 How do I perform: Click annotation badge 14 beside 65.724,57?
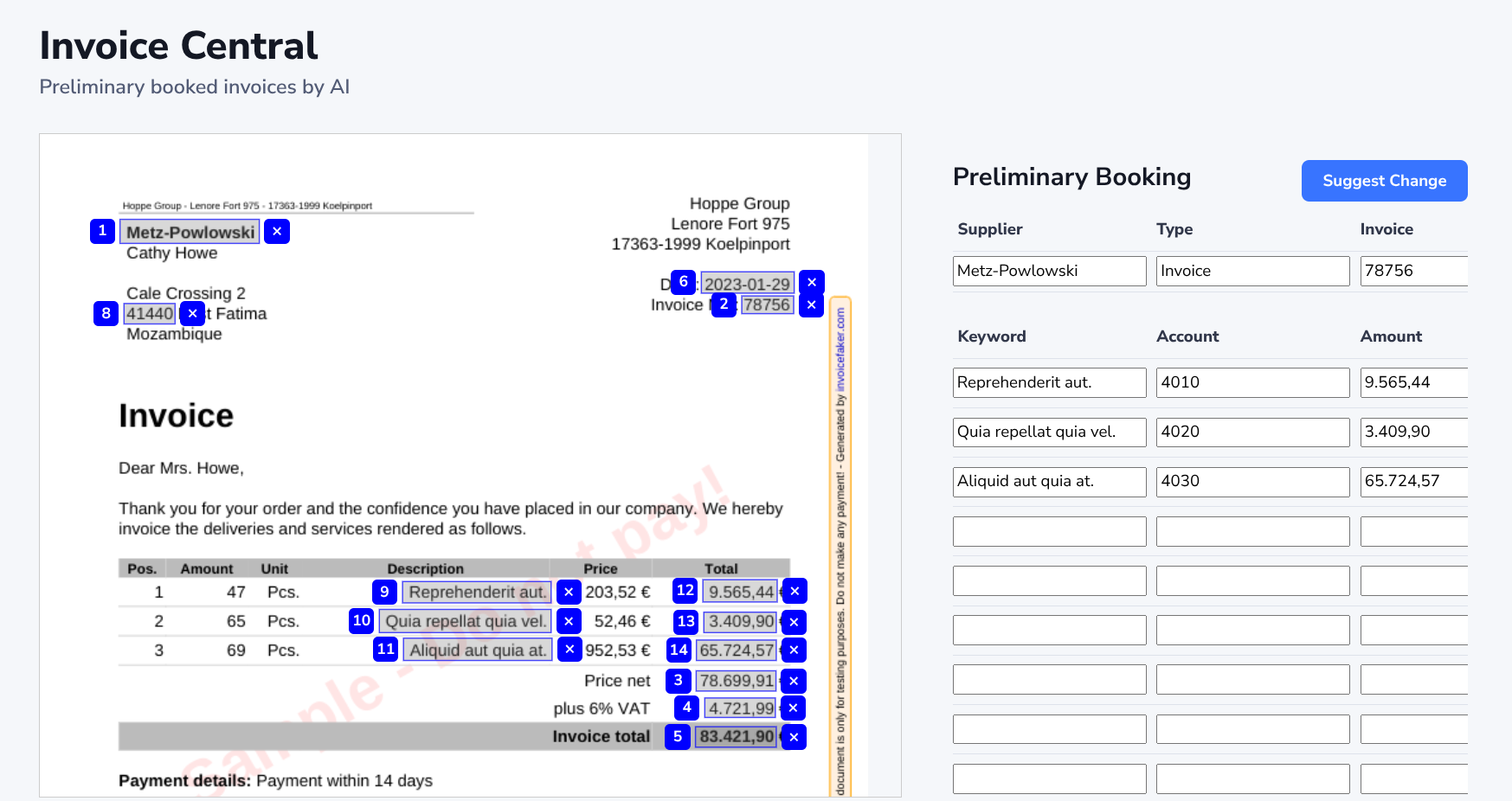(x=679, y=650)
